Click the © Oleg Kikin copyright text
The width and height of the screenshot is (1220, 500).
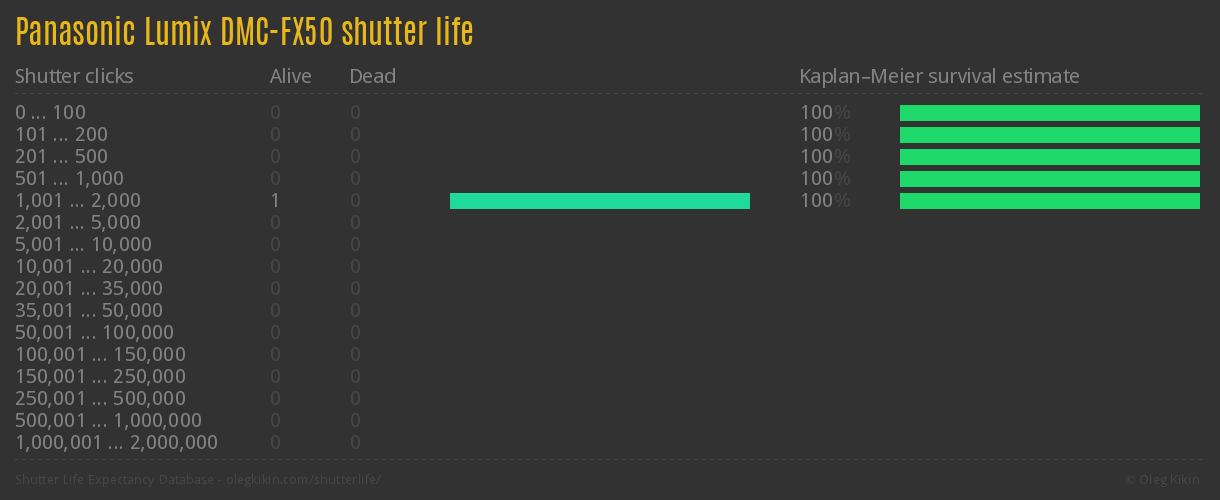coord(1164,480)
